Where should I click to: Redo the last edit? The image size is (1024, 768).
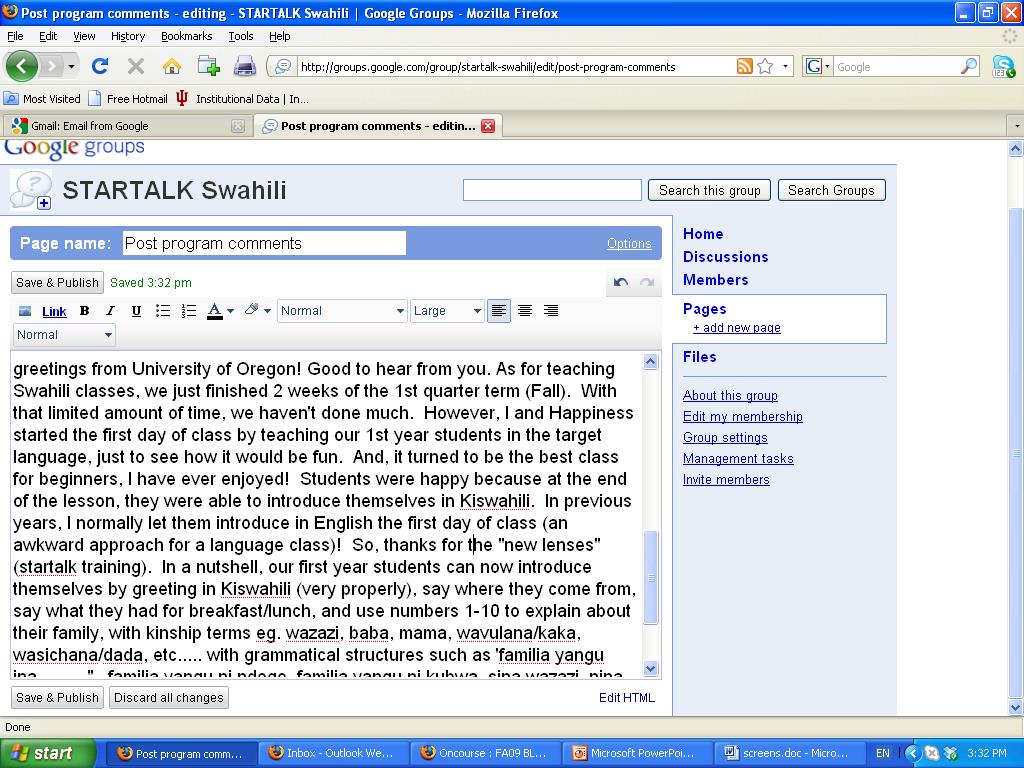[x=647, y=282]
